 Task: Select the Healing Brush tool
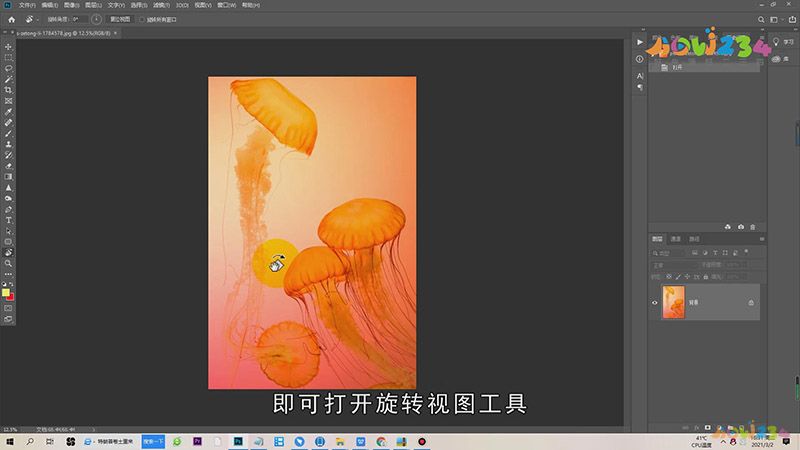pyautogui.click(x=8, y=122)
